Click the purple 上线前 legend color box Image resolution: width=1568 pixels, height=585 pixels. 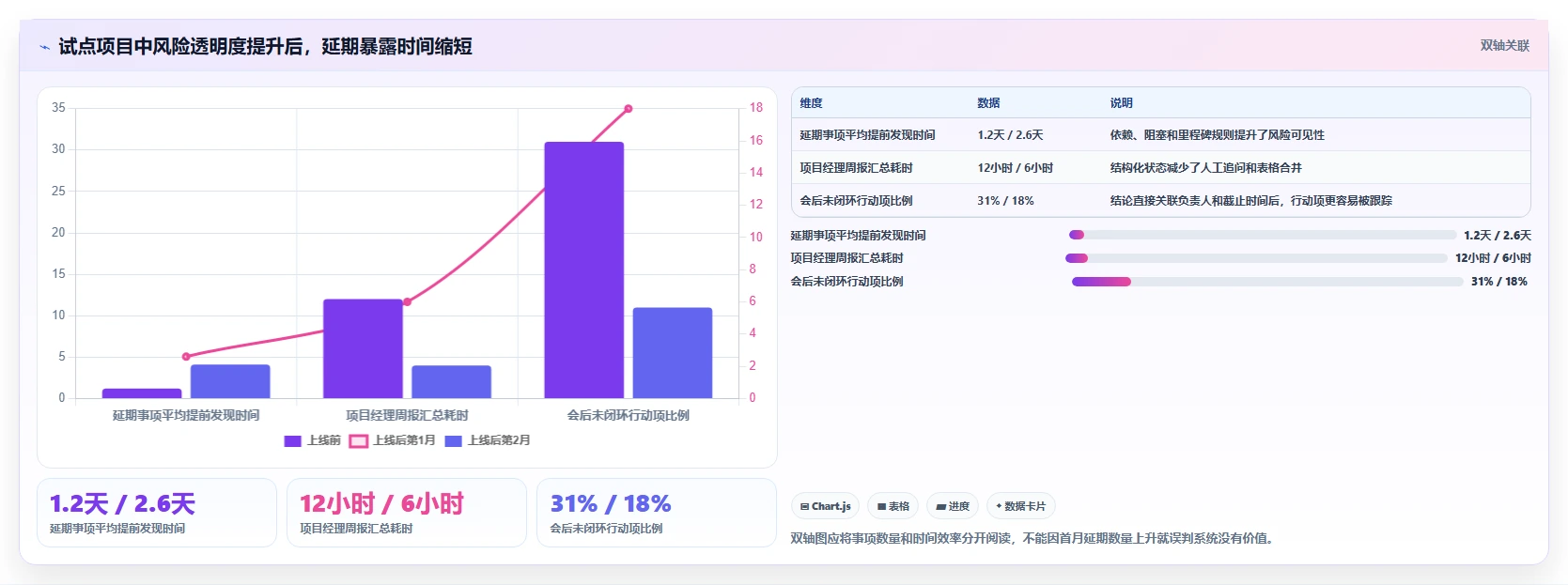[292, 441]
